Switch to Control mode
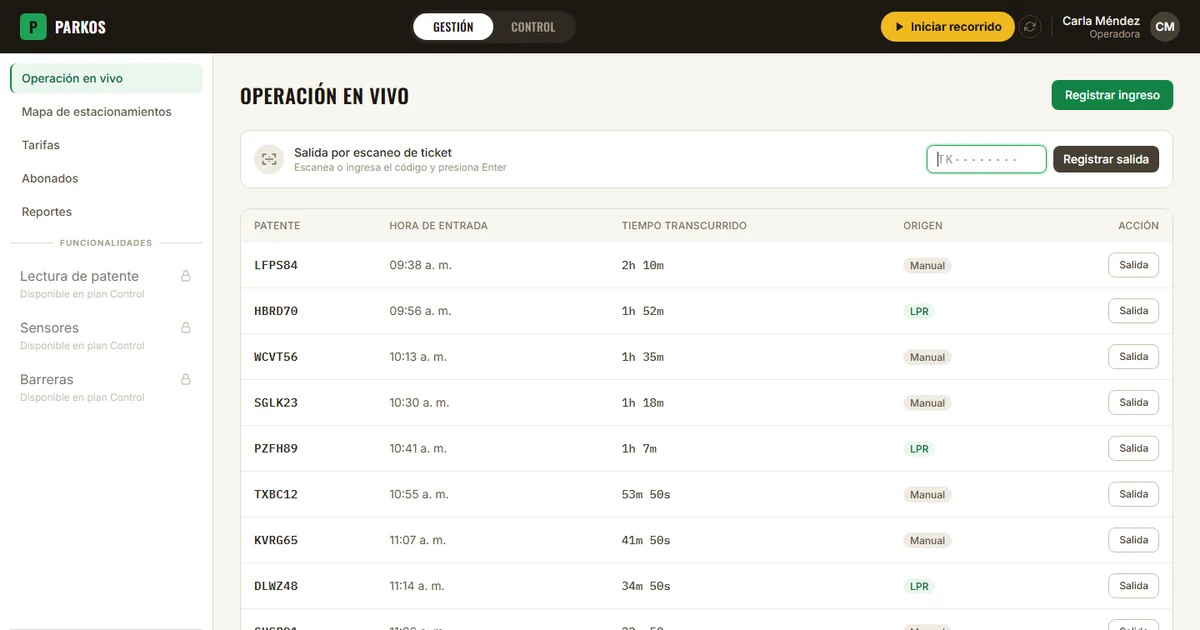Screen dimensions: 1200x630 [533, 27]
